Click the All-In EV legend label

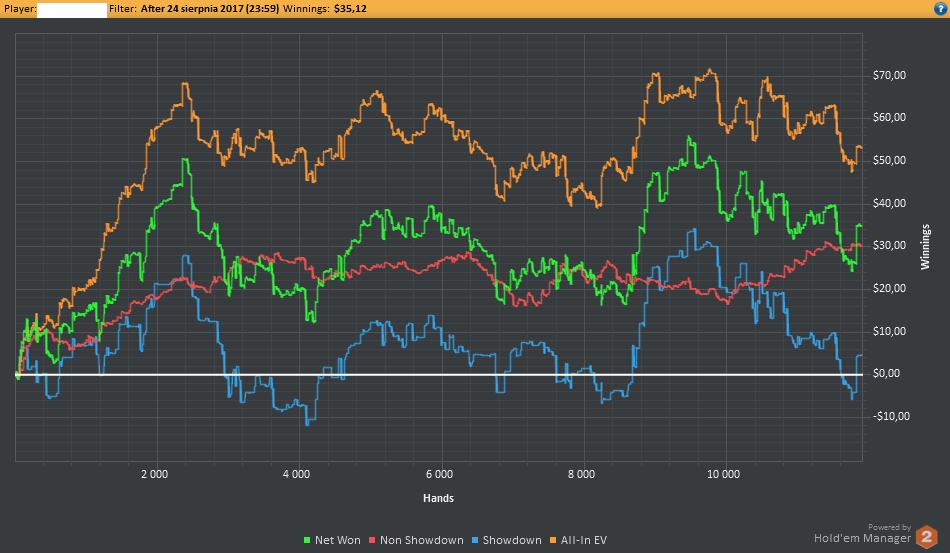coord(583,540)
